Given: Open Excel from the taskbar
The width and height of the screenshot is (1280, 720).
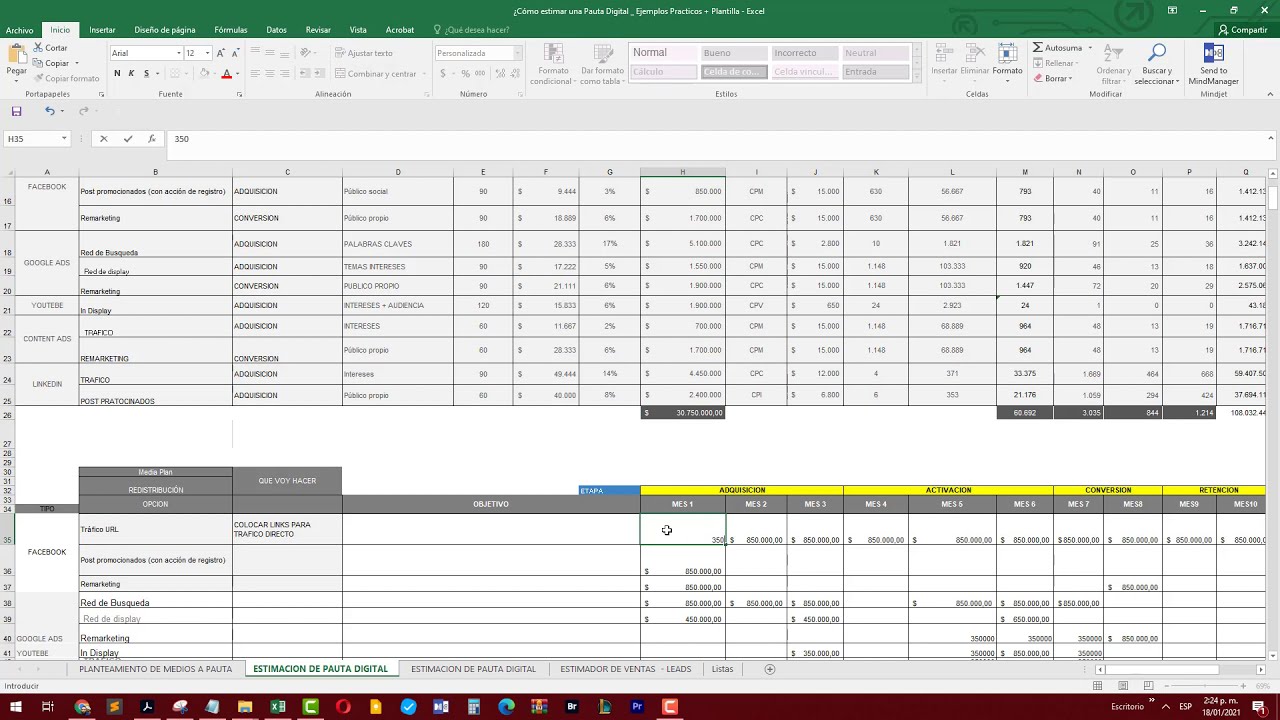Looking at the screenshot, I should pyautogui.click(x=278, y=707).
